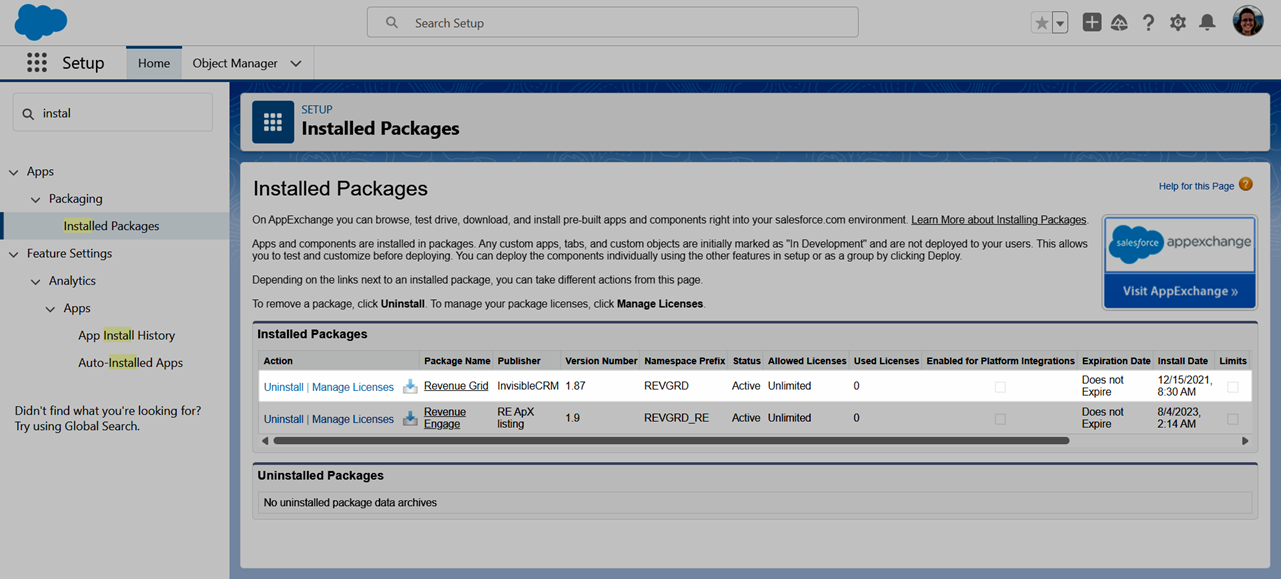This screenshot has height=579, width=1281.
Task: Collapse the Apps node chevron under Analytics
Action: point(51,309)
